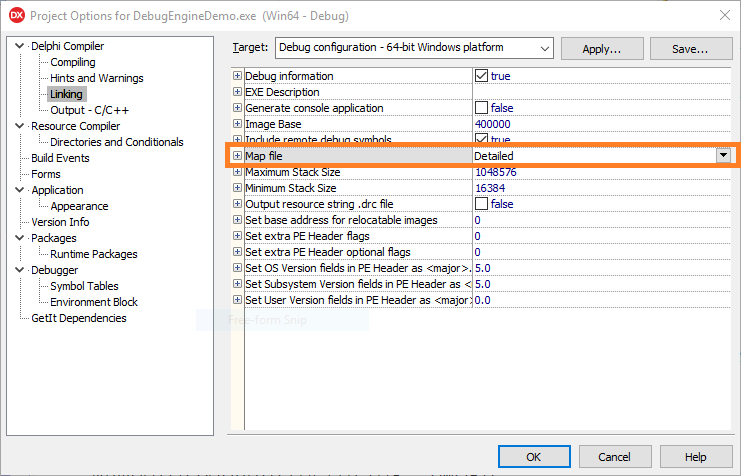Open the Build Events page
The width and height of the screenshot is (741, 476).
[x=60, y=158]
